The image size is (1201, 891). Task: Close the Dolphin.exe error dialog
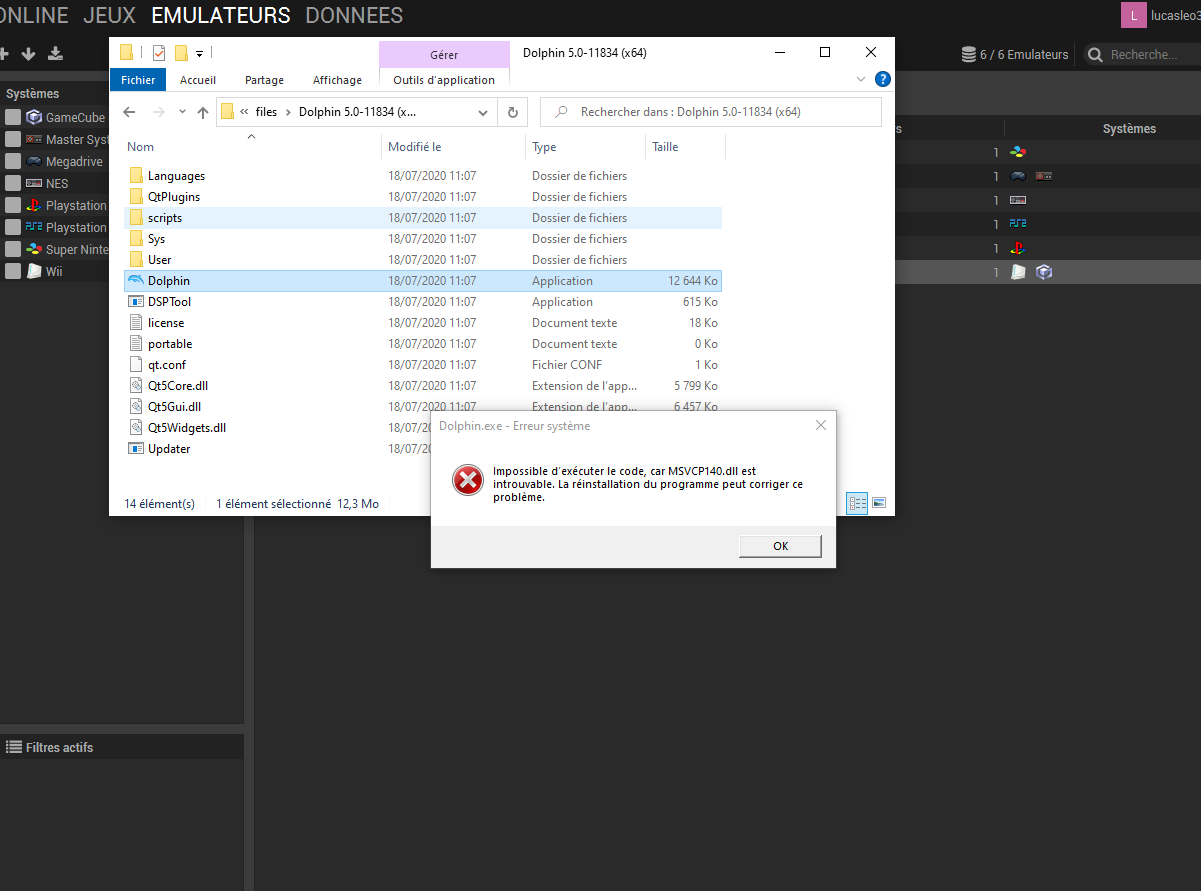point(821,425)
